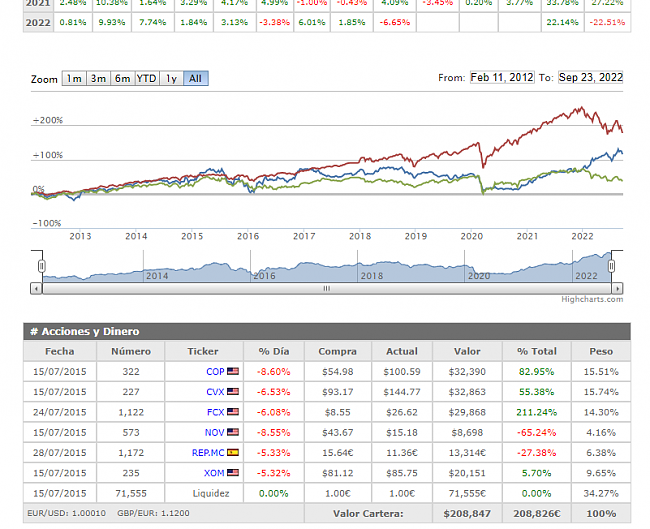Click the 2022 year row label
Image resolution: width=650 pixels, height=529 pixels.
(38, 22)
